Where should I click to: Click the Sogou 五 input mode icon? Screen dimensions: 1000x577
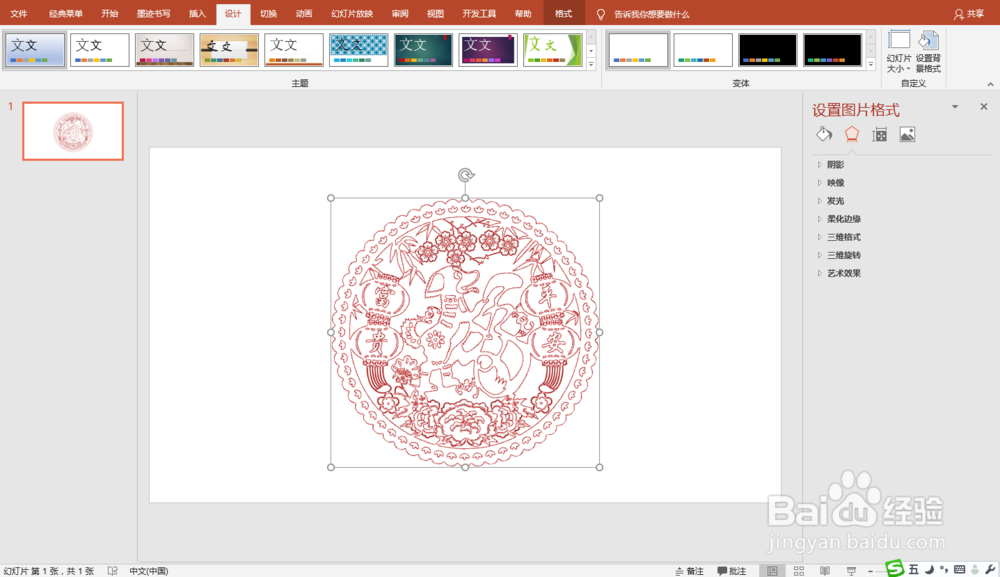point(913,569)
